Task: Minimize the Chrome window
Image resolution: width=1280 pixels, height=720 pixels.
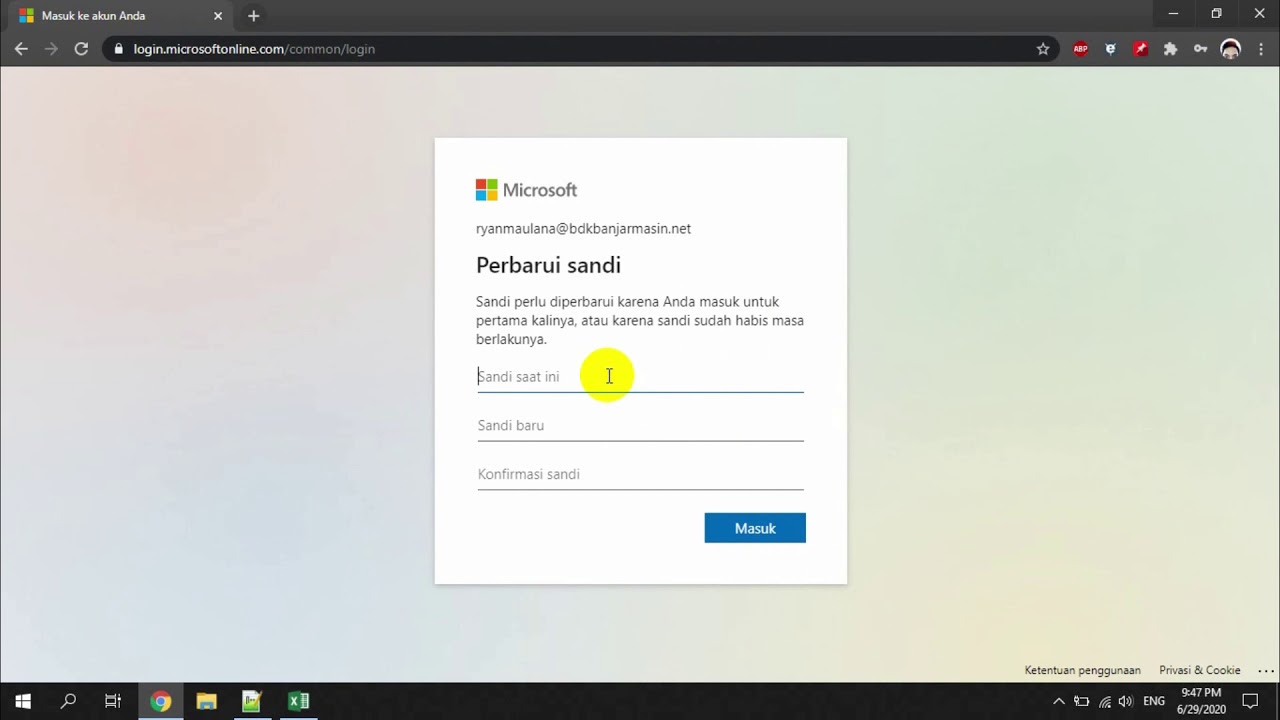Action: [1172, 14]
